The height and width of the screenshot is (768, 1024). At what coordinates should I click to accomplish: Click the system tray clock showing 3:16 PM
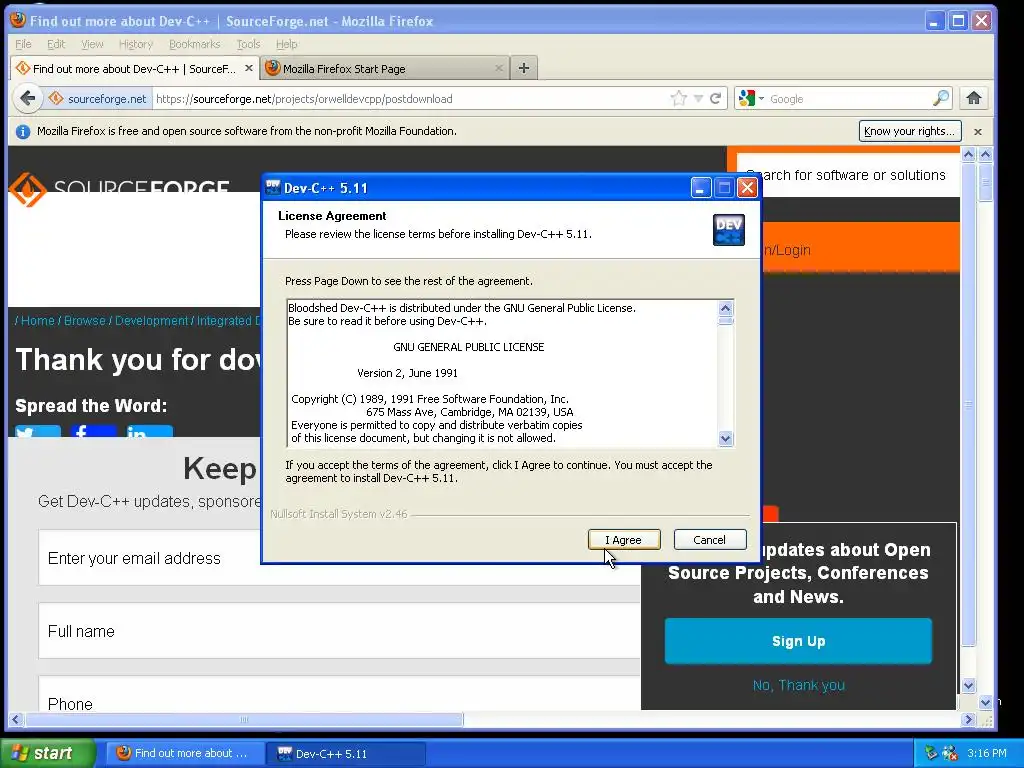pyautogui.click(x=987, y=753)
